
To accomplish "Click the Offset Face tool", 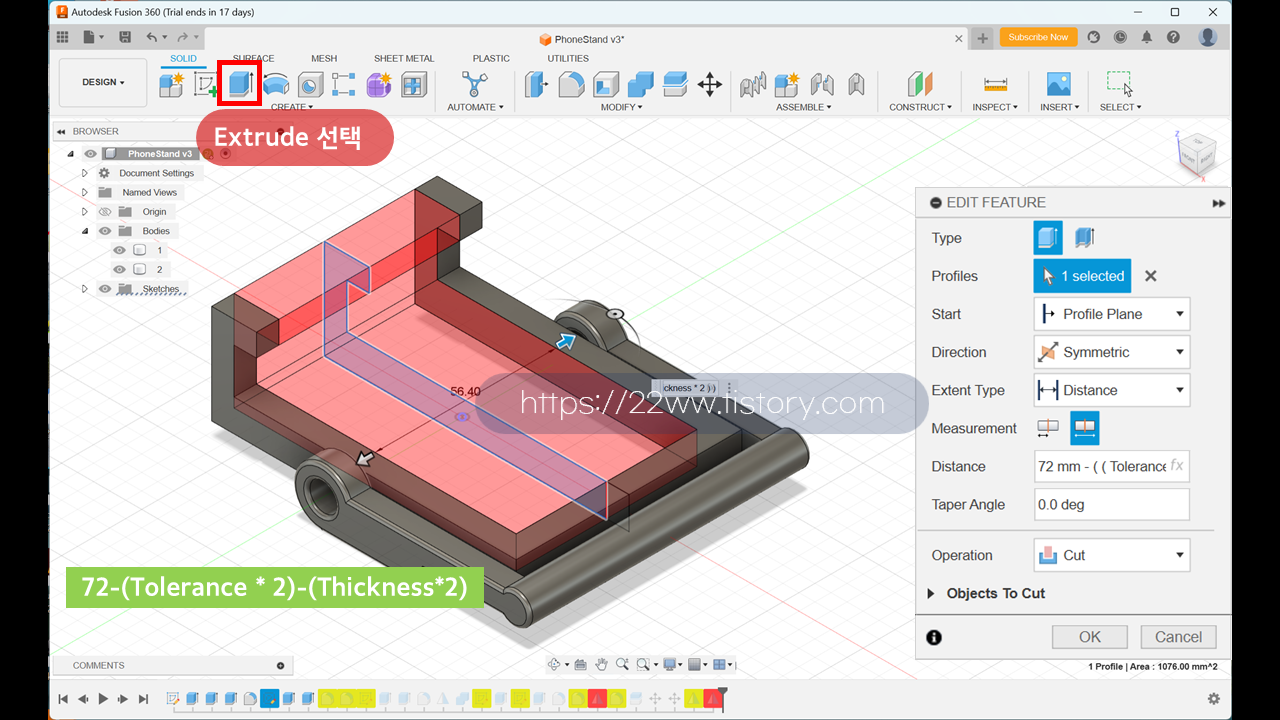I will (x=675, y=84).
